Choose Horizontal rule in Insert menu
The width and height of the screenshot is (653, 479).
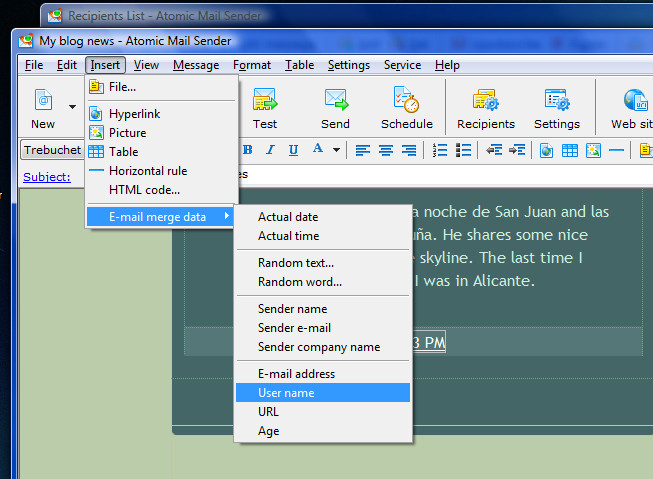click(x=162, y=171)
